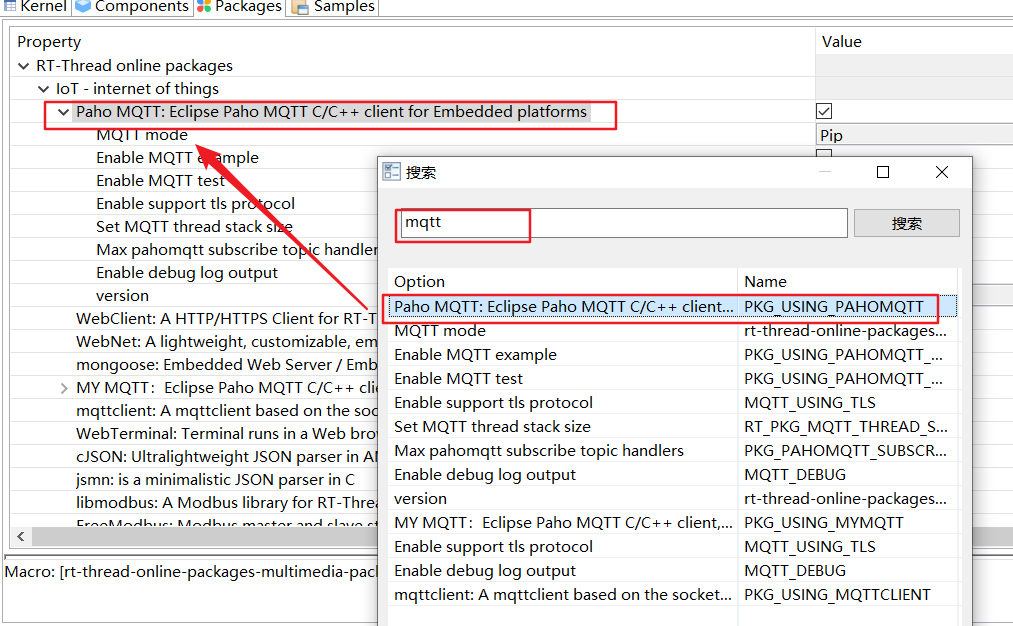Click the Value column header
Image resolution: width=1013 pixels, height=626 pixels.
pos(842,42)
